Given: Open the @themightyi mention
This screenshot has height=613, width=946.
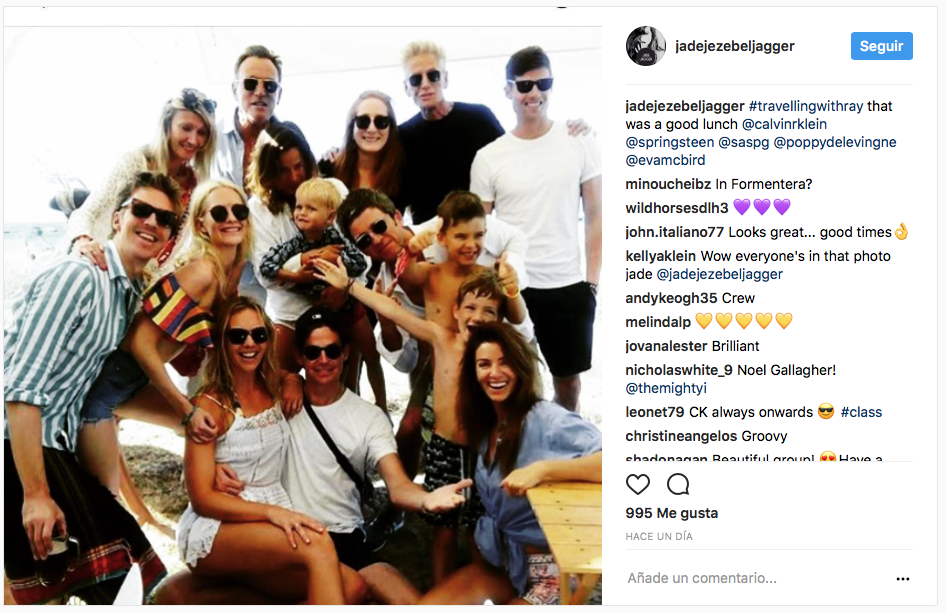Looking at the screenshot, I should pos(666,388).
